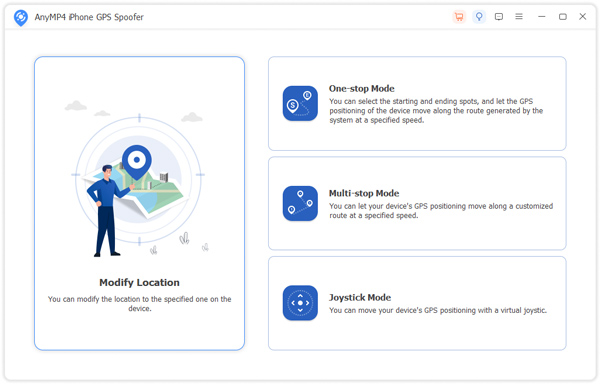Click the Joystick Mode directional pad icon
Screen dimensions: 600x384
pos(300,303)
